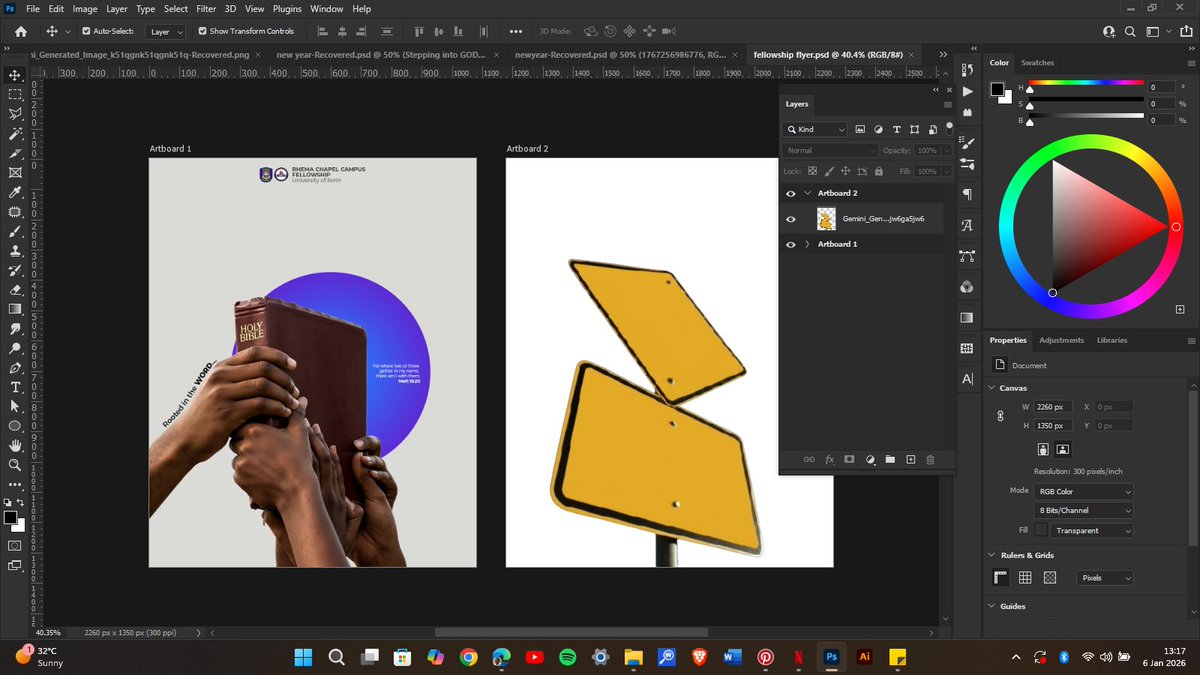Toggle the lock all layer icon

tap(880, 171)
